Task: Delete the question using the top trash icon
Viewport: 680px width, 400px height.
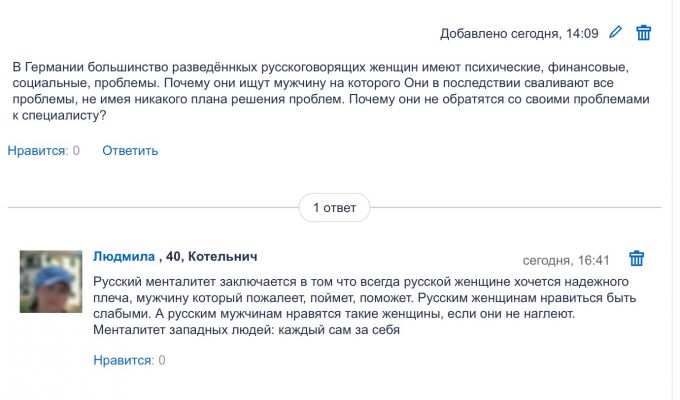Action: click(644, 33)
